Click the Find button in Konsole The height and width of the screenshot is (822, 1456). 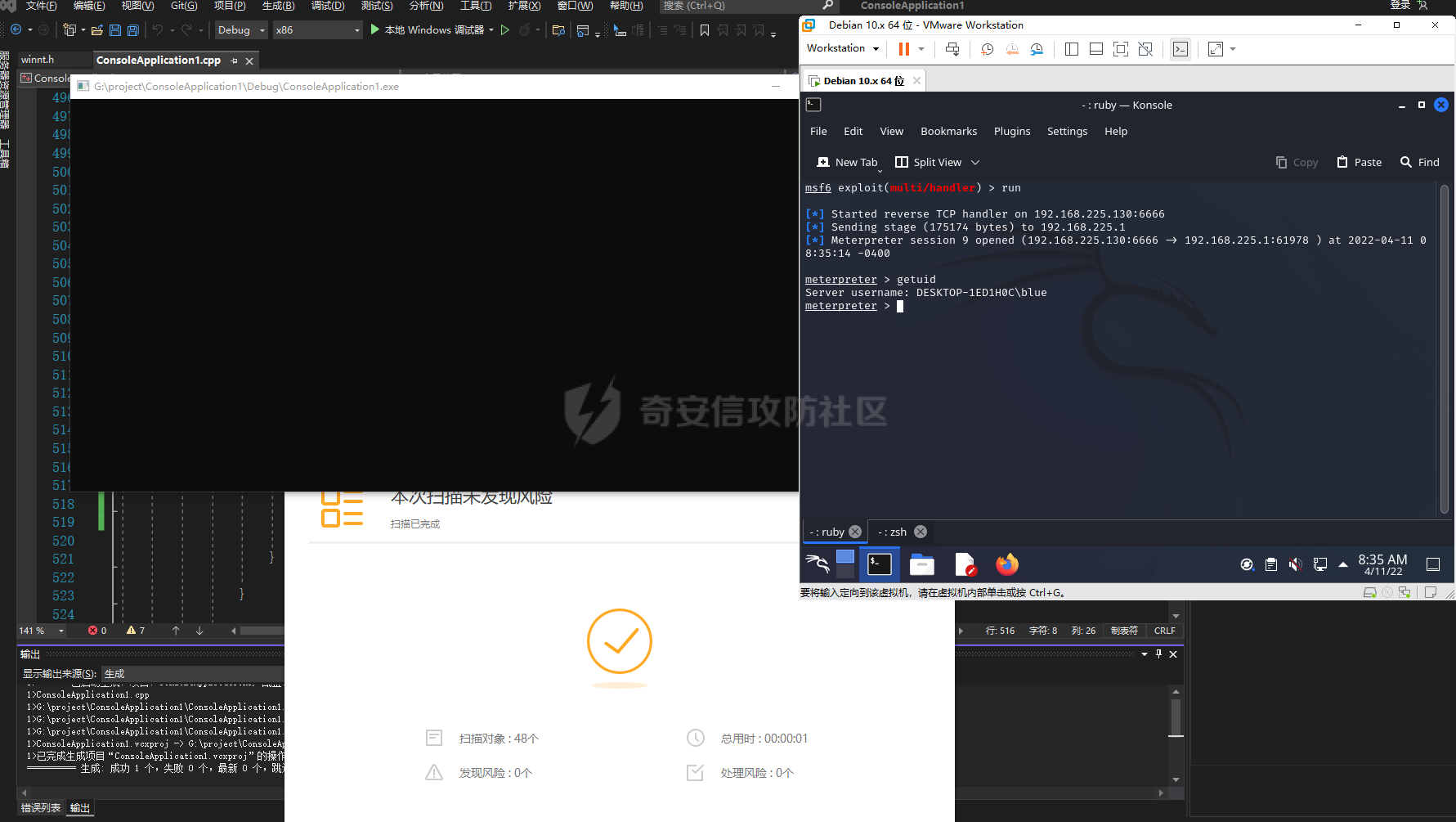pos(1420,163)
